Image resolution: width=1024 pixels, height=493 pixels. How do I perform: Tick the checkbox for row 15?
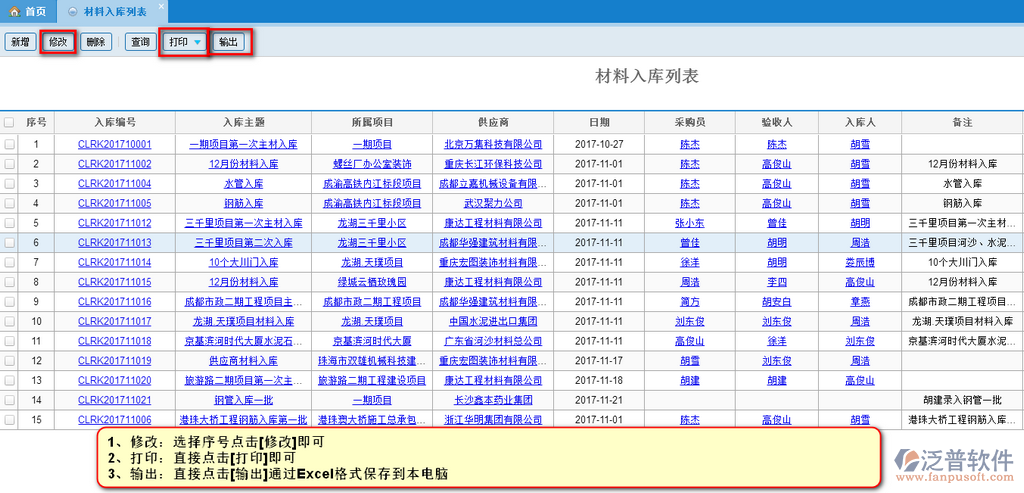(x=9, y=419)
